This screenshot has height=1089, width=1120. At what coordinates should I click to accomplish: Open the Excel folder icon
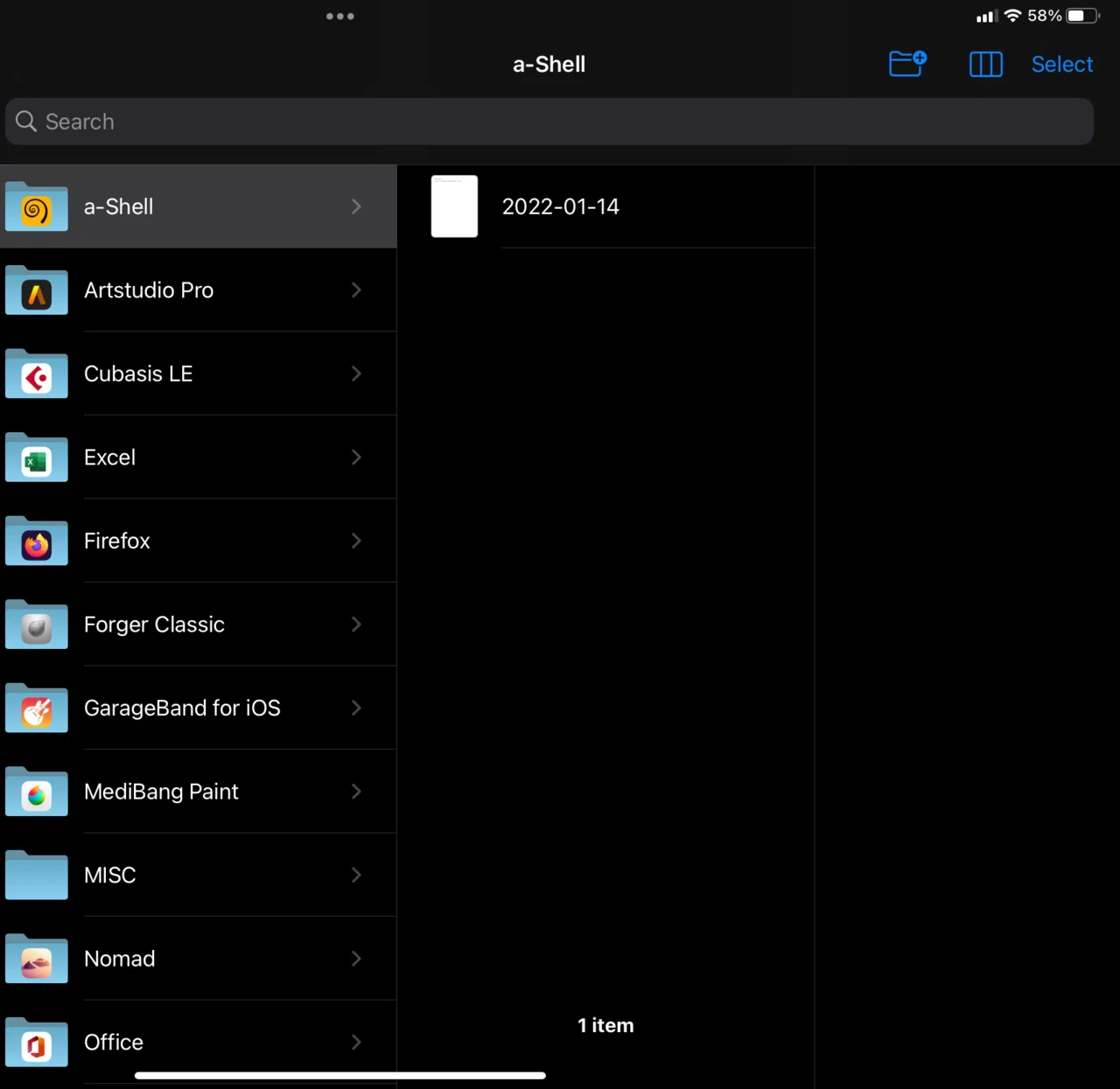coord(37,457)
